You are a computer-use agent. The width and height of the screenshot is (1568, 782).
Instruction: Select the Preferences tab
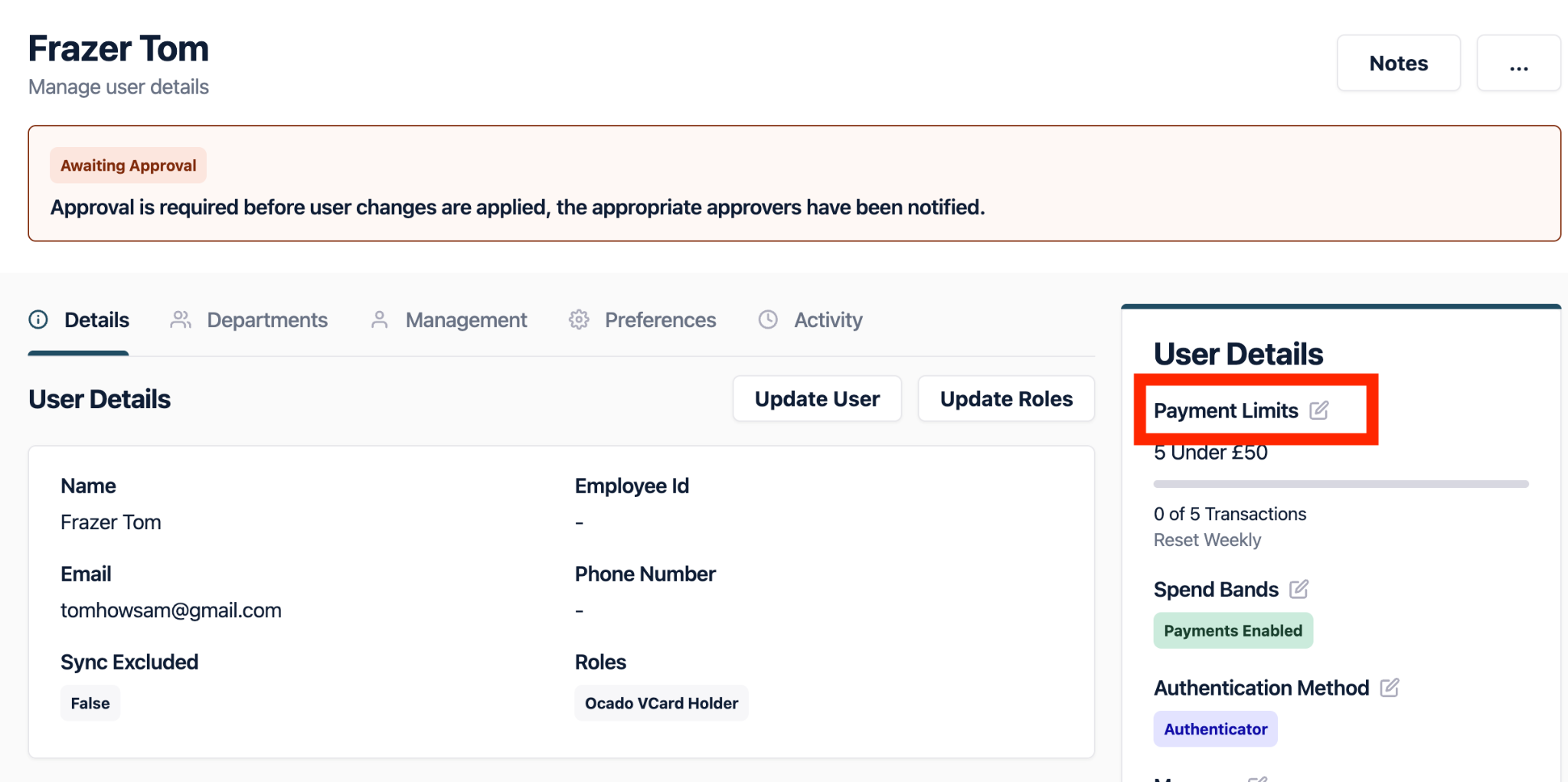coord(660,320)
